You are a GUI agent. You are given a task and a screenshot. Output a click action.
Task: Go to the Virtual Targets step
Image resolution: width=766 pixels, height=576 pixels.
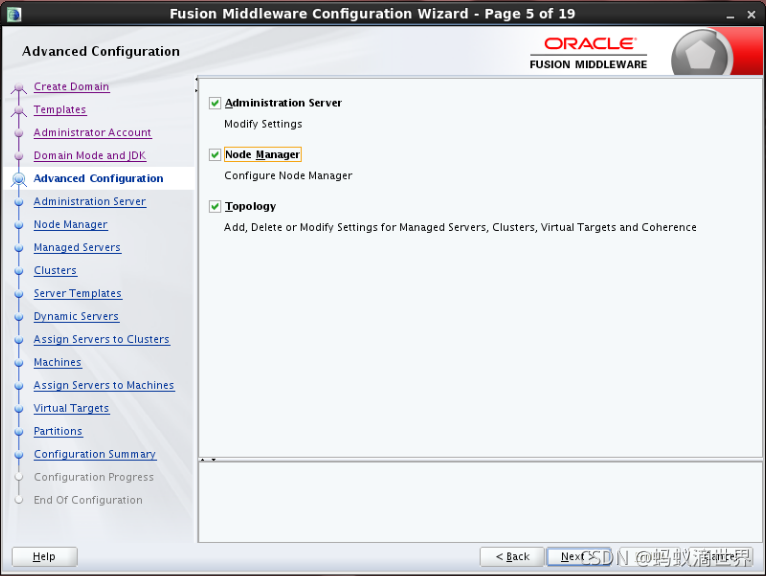pyautogui.click(x=71, y=408)
